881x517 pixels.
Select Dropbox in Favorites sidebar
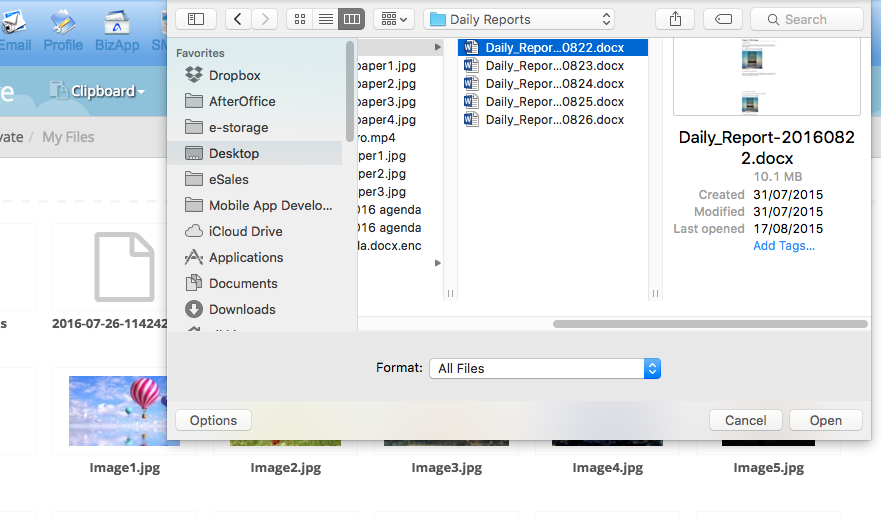[234, 75]
